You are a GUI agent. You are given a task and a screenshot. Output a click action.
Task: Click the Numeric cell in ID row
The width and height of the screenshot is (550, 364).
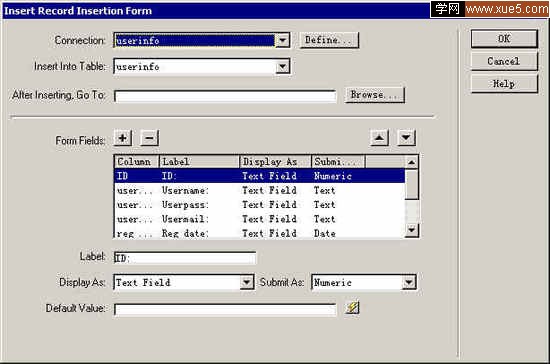coord(333,176)
